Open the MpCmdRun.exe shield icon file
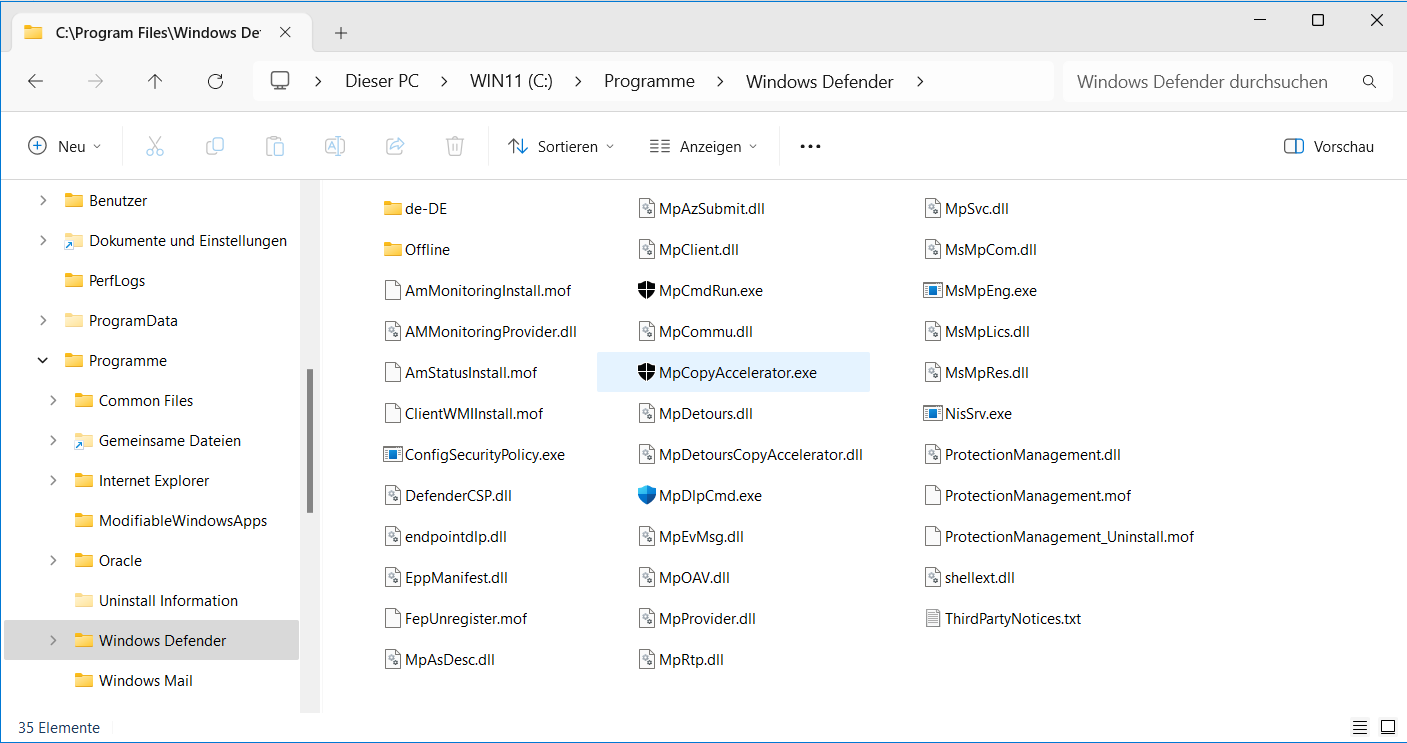Image resolution: width=1407 pixels, height=743 pixels. (x=700, y=291)
